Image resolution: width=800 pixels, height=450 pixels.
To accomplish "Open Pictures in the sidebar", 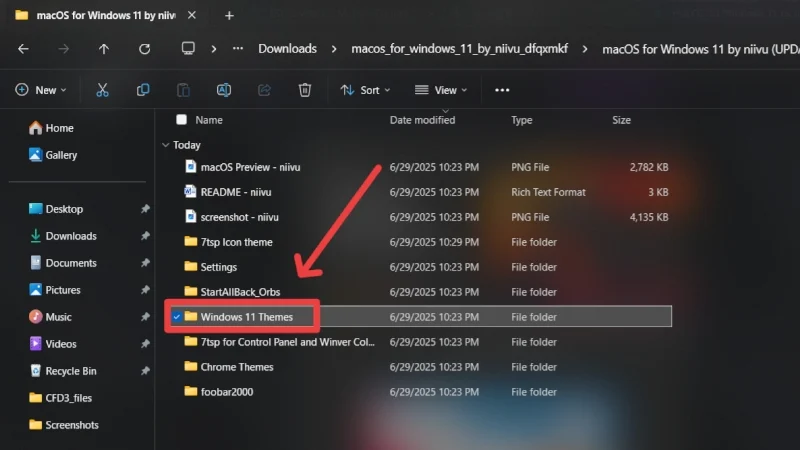I will (x=55, y=290).
